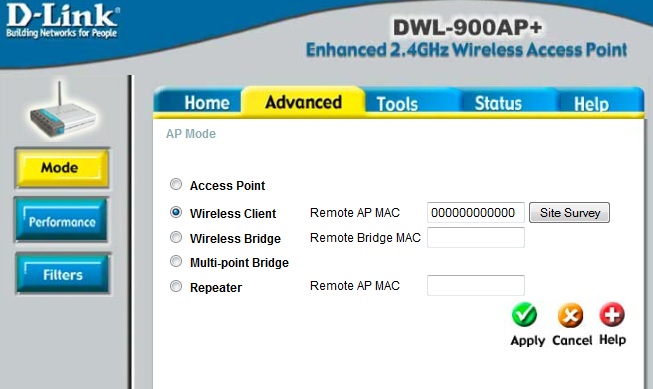Click the red Help plus icon
This screenshot has height=389, width=653.
coord(612,314)
